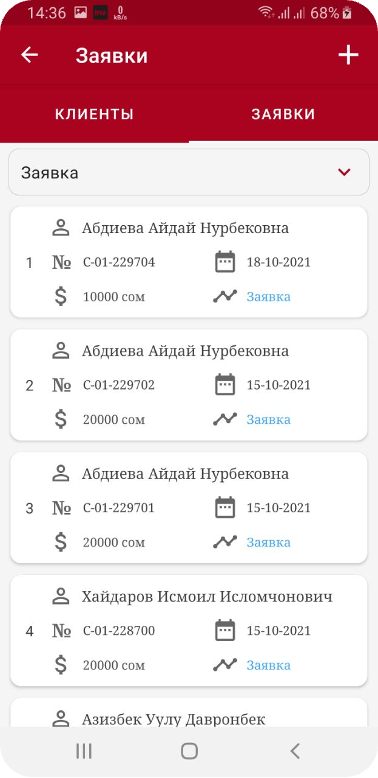Add a new application with plus icon
The height and width of the screenshot is (778, 378).
click(x=348, y=55)
